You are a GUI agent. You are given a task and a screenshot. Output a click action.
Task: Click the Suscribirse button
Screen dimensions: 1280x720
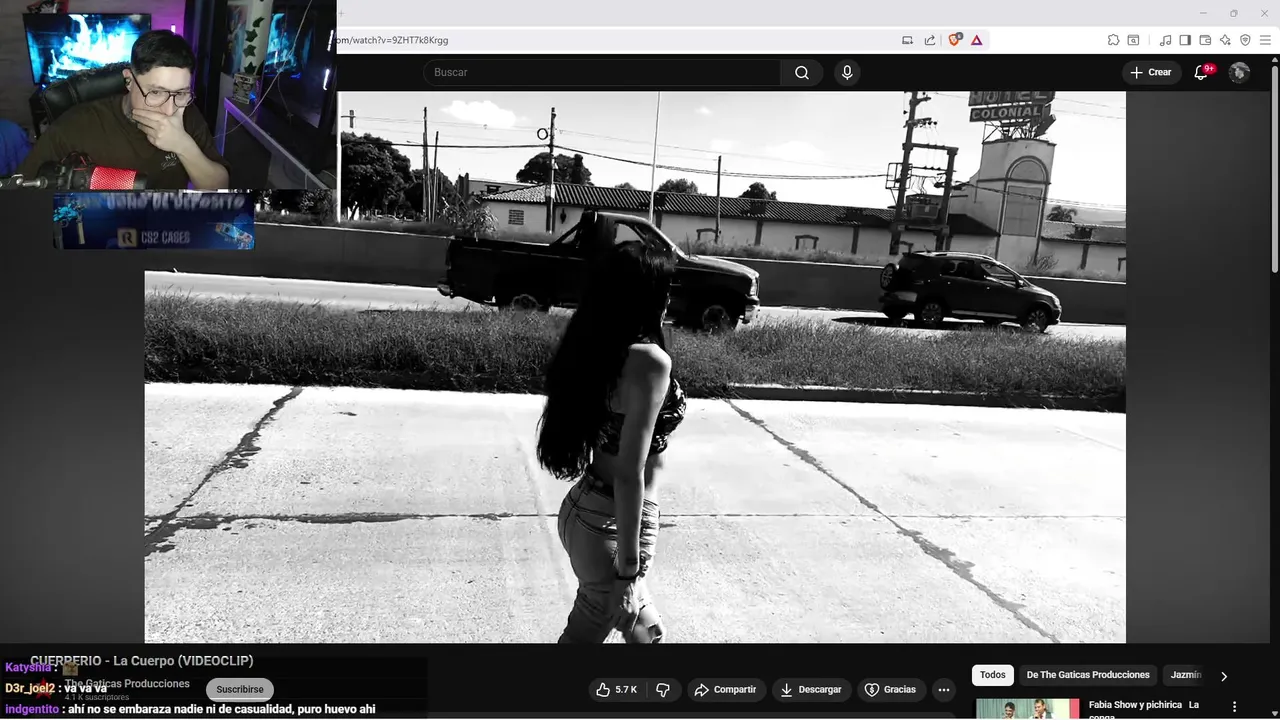[x=240, y=689]
